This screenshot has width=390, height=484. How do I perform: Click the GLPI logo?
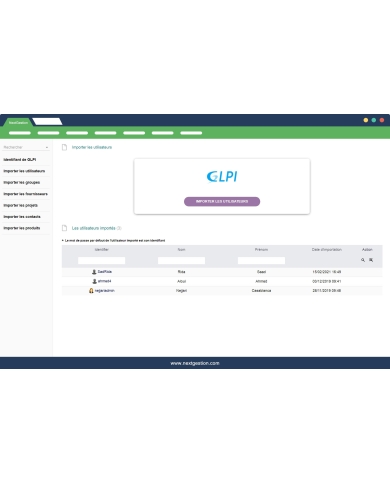222,176
